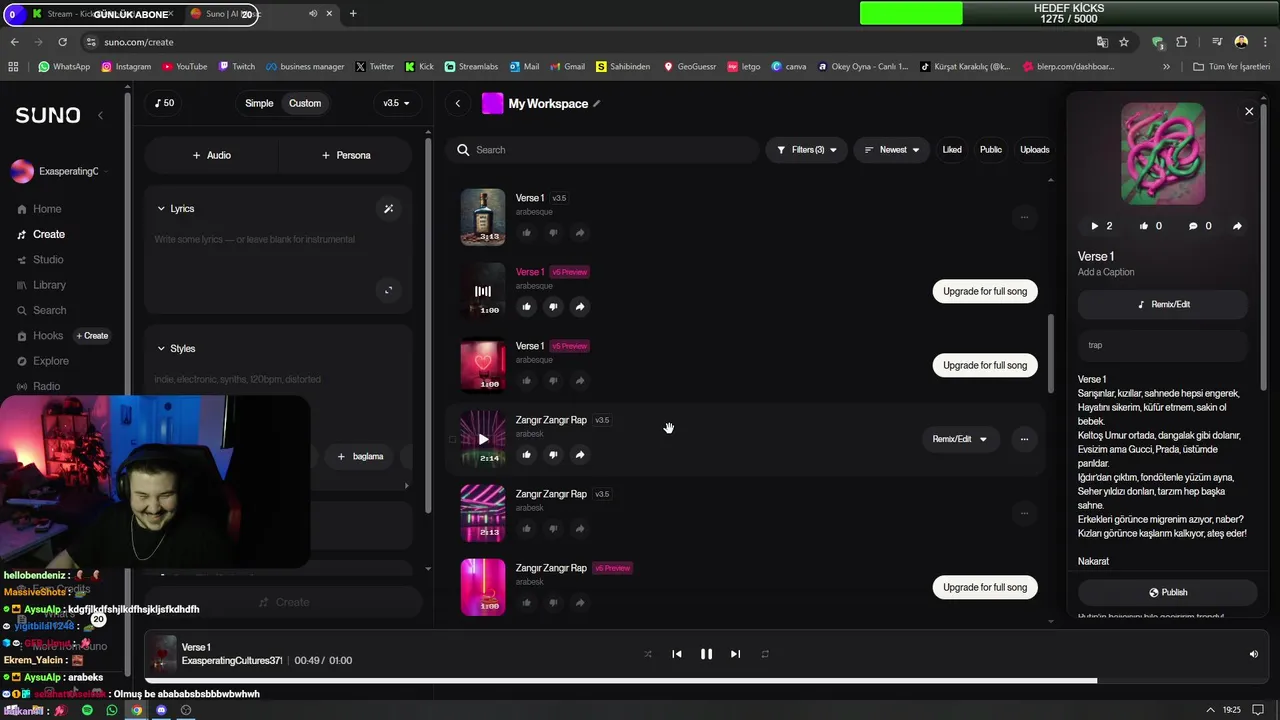
Task: Mute the player volume icon
Action: pos(1253,654)
